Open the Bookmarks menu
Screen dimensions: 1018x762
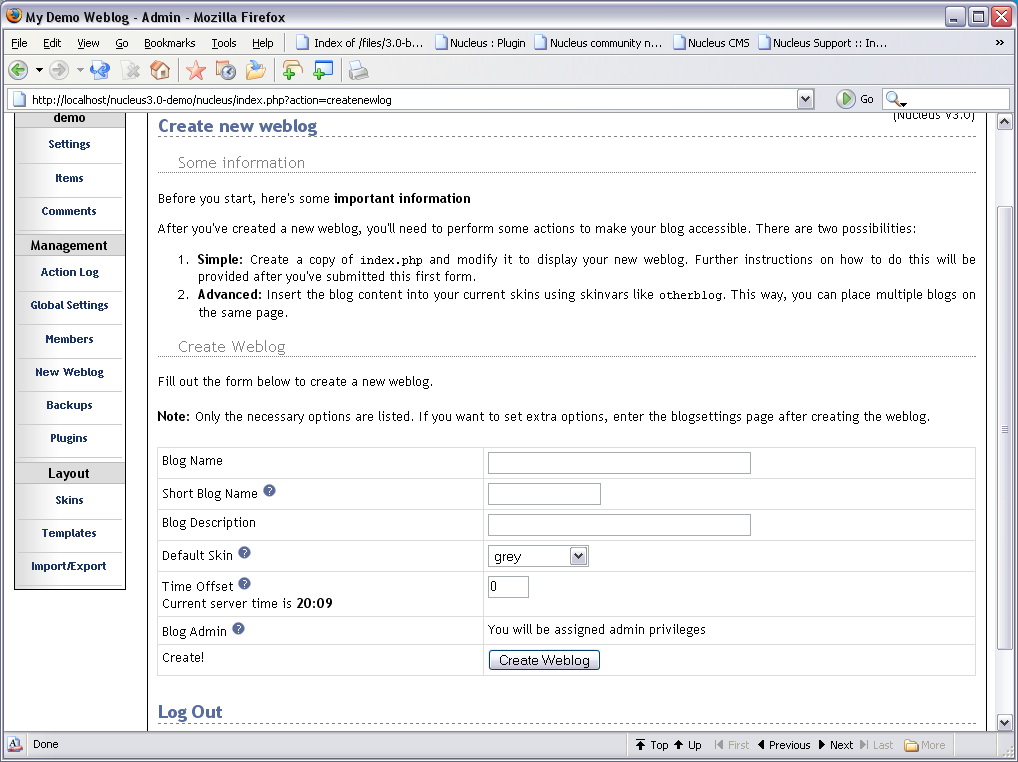pyautogui.click(x=169, y=43)
